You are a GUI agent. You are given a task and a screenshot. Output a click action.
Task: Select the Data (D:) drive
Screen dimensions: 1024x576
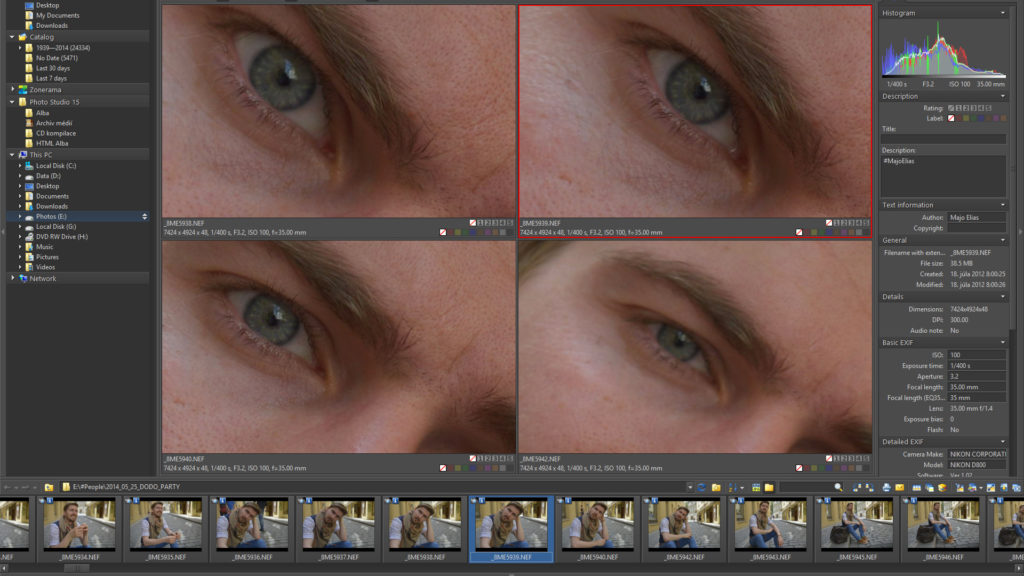tap(48, 176)
